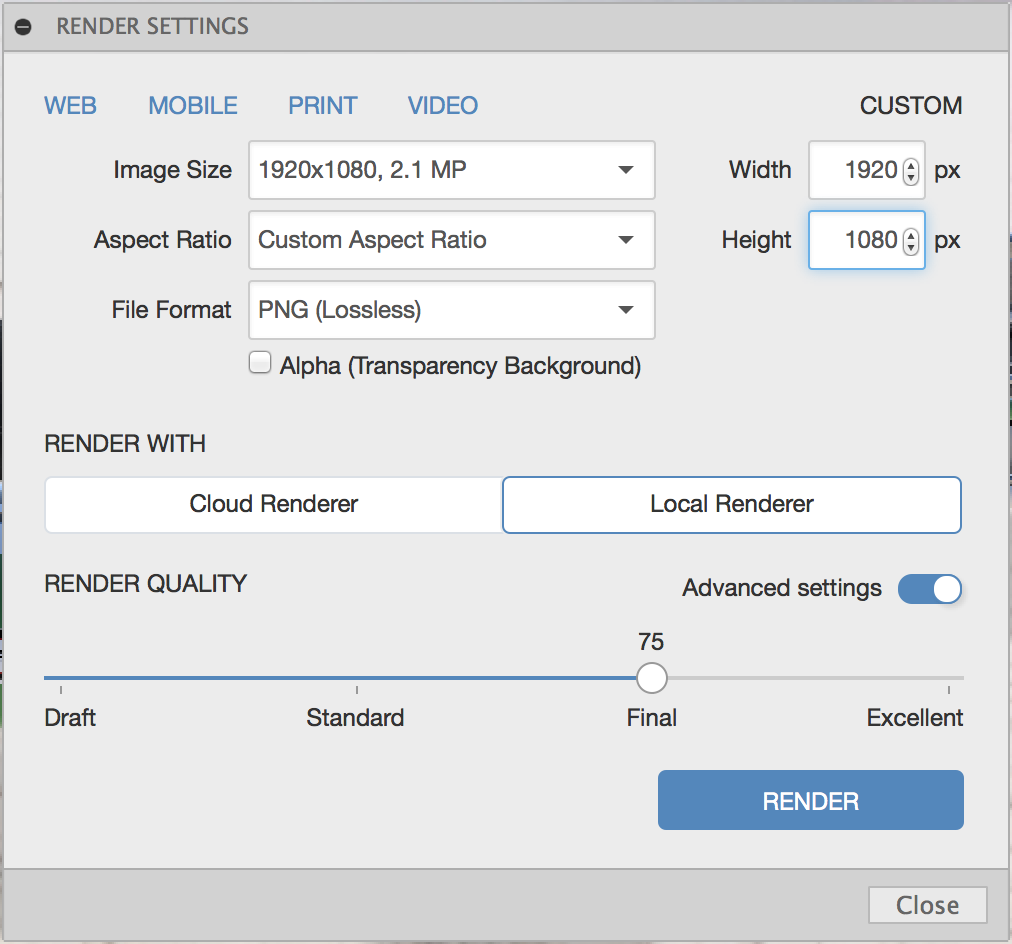Open the PRINT preset tab

click(x=323, y=105)
